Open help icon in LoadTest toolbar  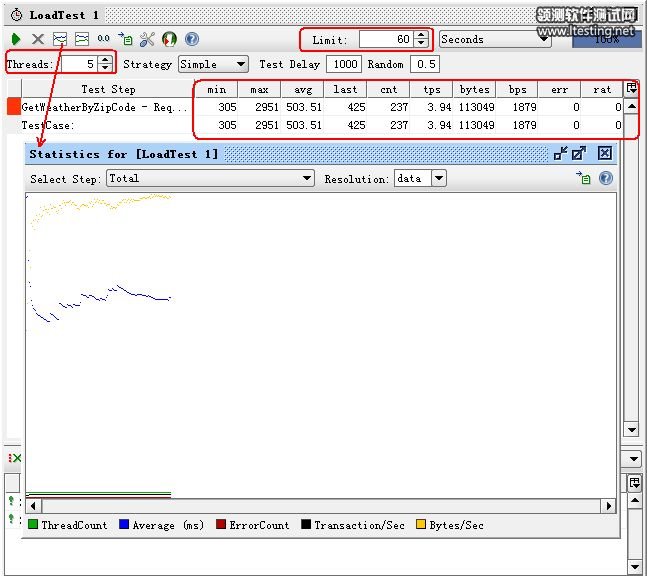pos(191,39)
